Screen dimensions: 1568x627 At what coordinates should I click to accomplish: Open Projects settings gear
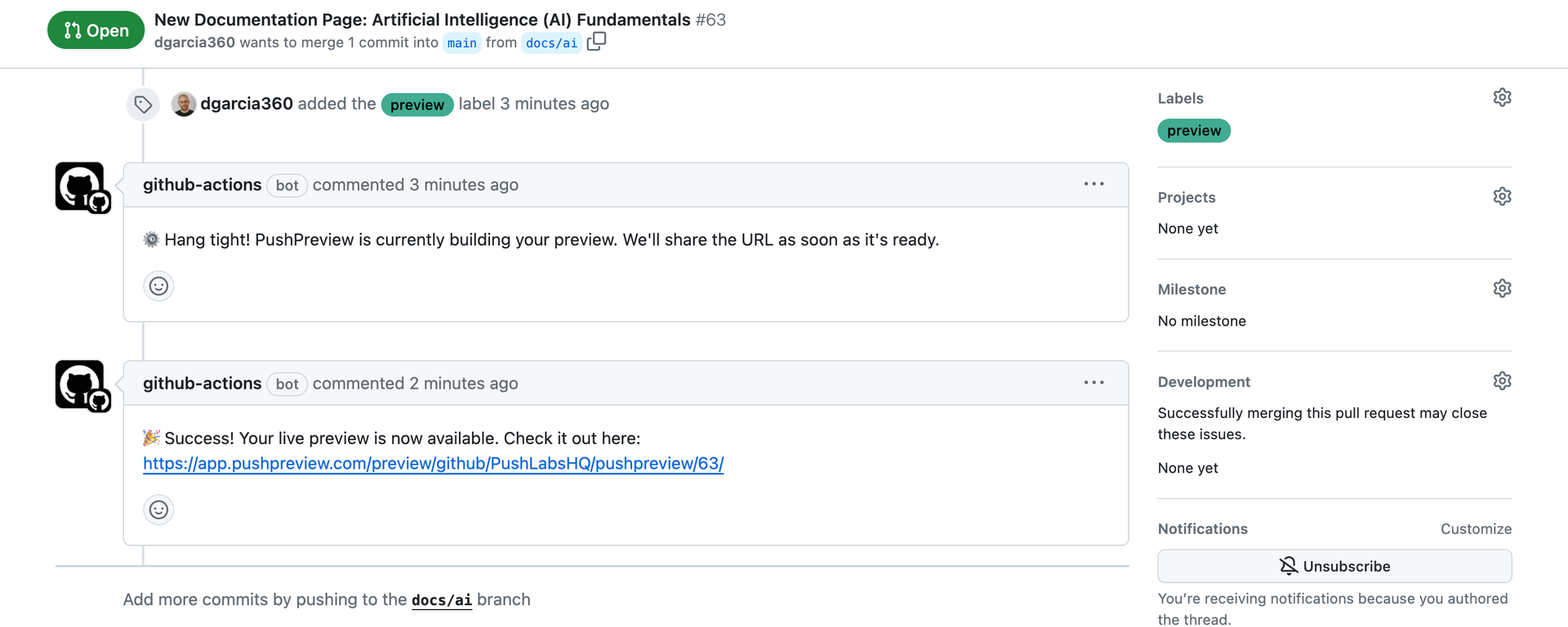1502,196
